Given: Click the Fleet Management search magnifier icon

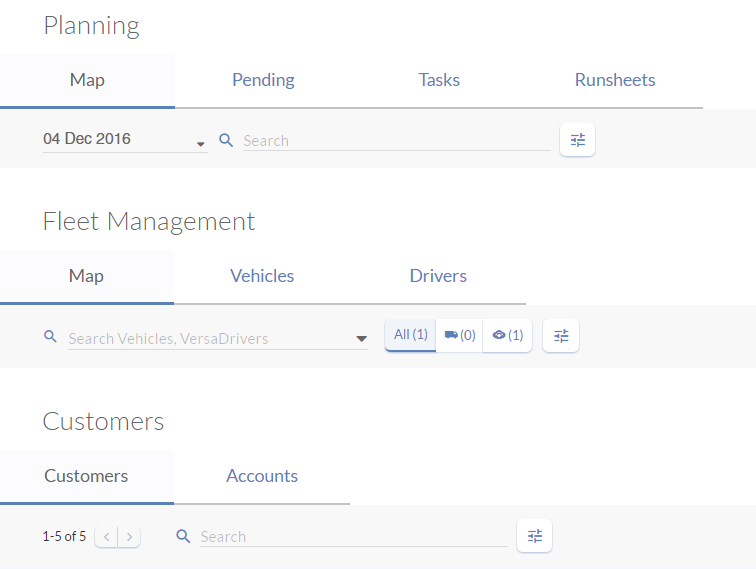Looking at the screenshot, I should click(x=51, y=337).
